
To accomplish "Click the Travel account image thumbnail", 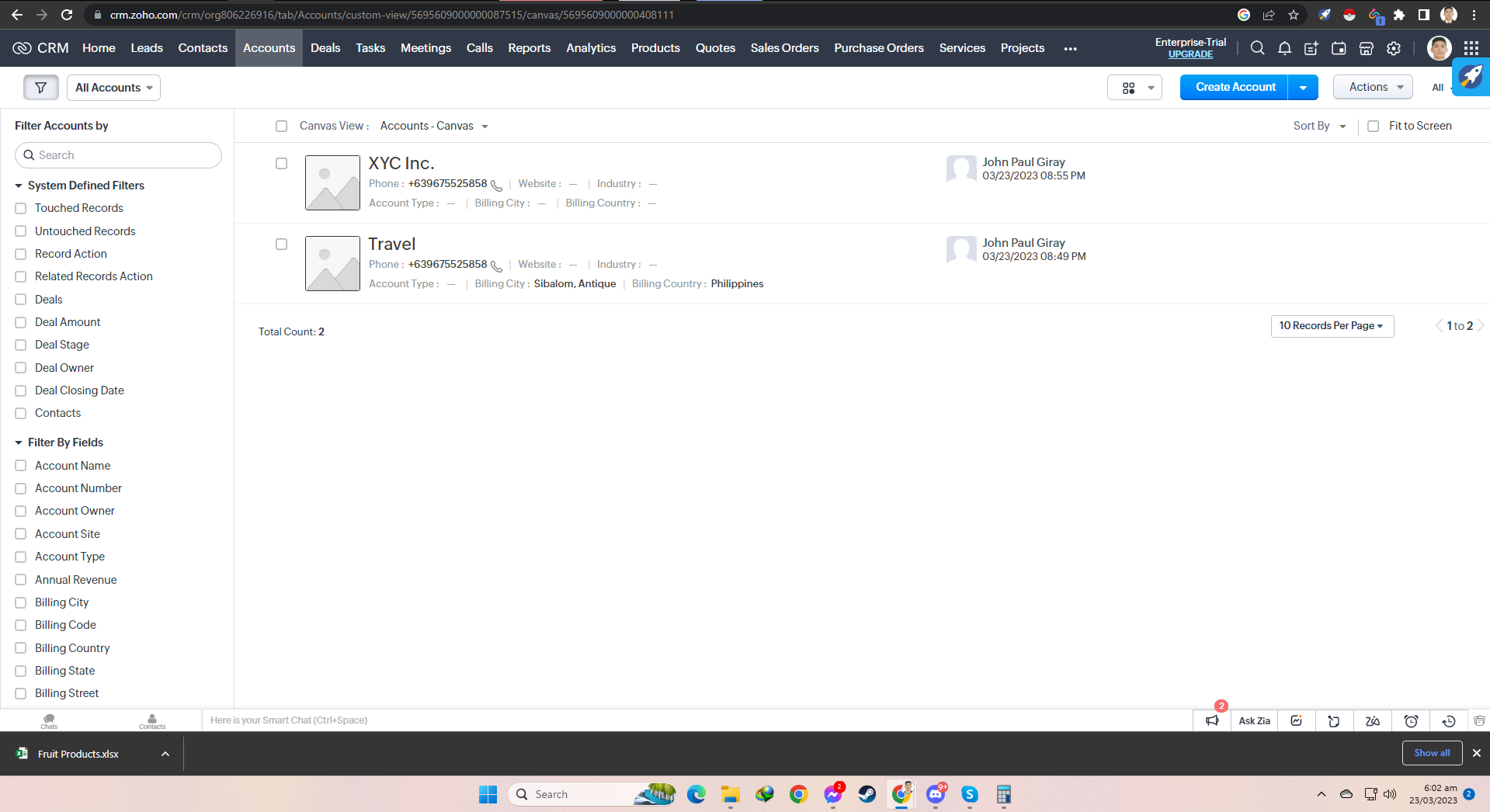I will pyautogui.click(x=332, y=263).
